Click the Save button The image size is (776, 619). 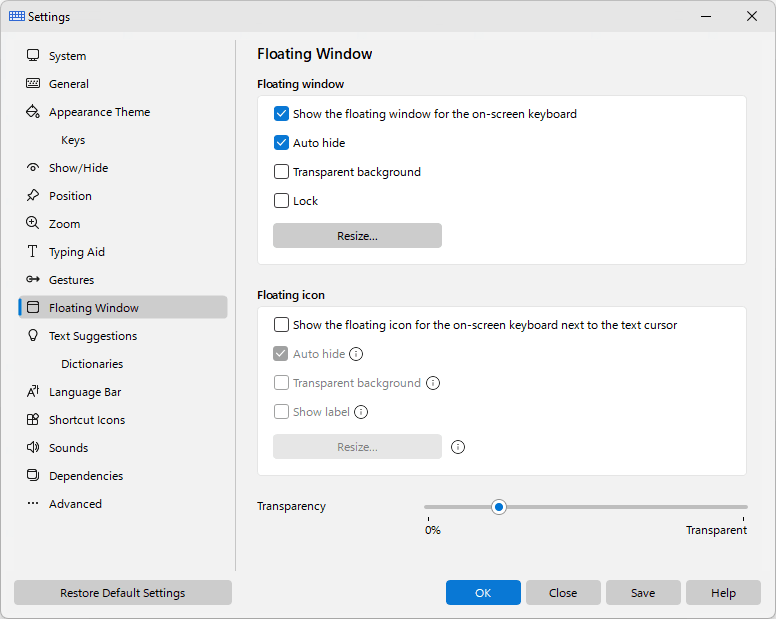643,593
